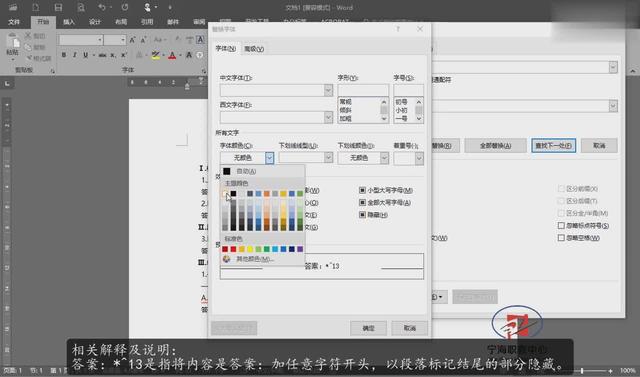
Task: Open the File (文件) menu
Action: (x=14, y=22)
